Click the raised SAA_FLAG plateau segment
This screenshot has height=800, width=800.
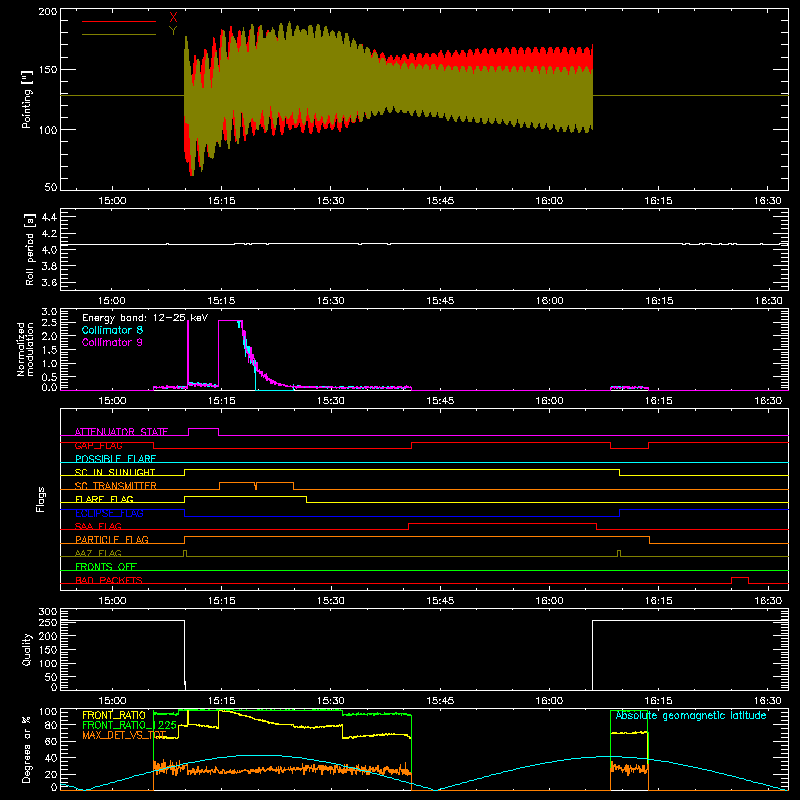(x=503, y=523)
